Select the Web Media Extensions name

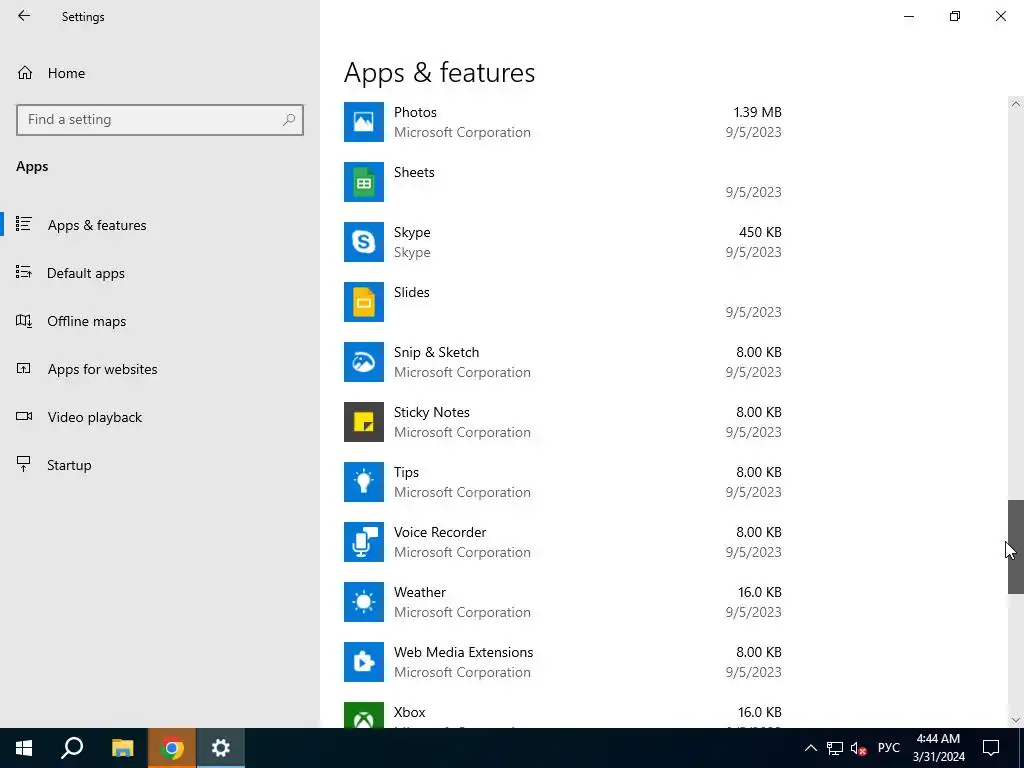(x=464, y=652)
